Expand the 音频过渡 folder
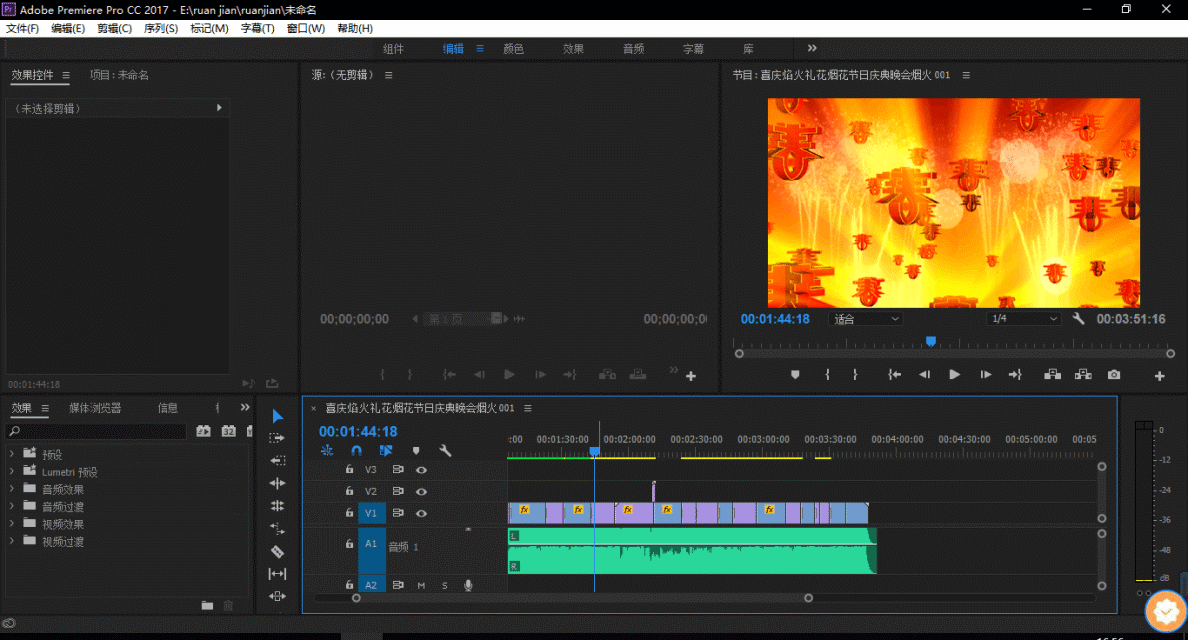The width and height of the screenshot is (1188, 640). (11, 506)
